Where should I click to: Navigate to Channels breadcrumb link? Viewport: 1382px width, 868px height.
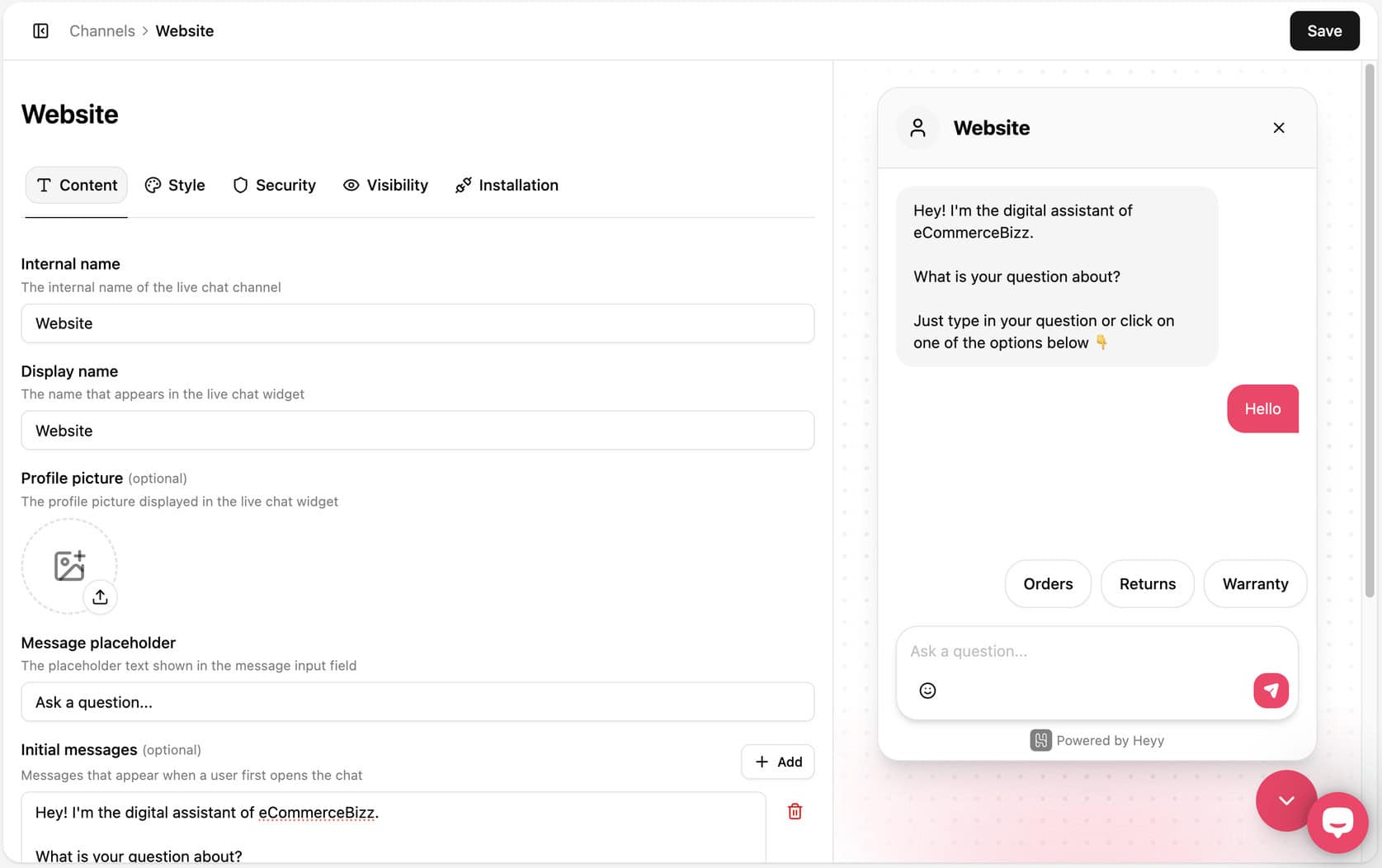coord(101,31)
